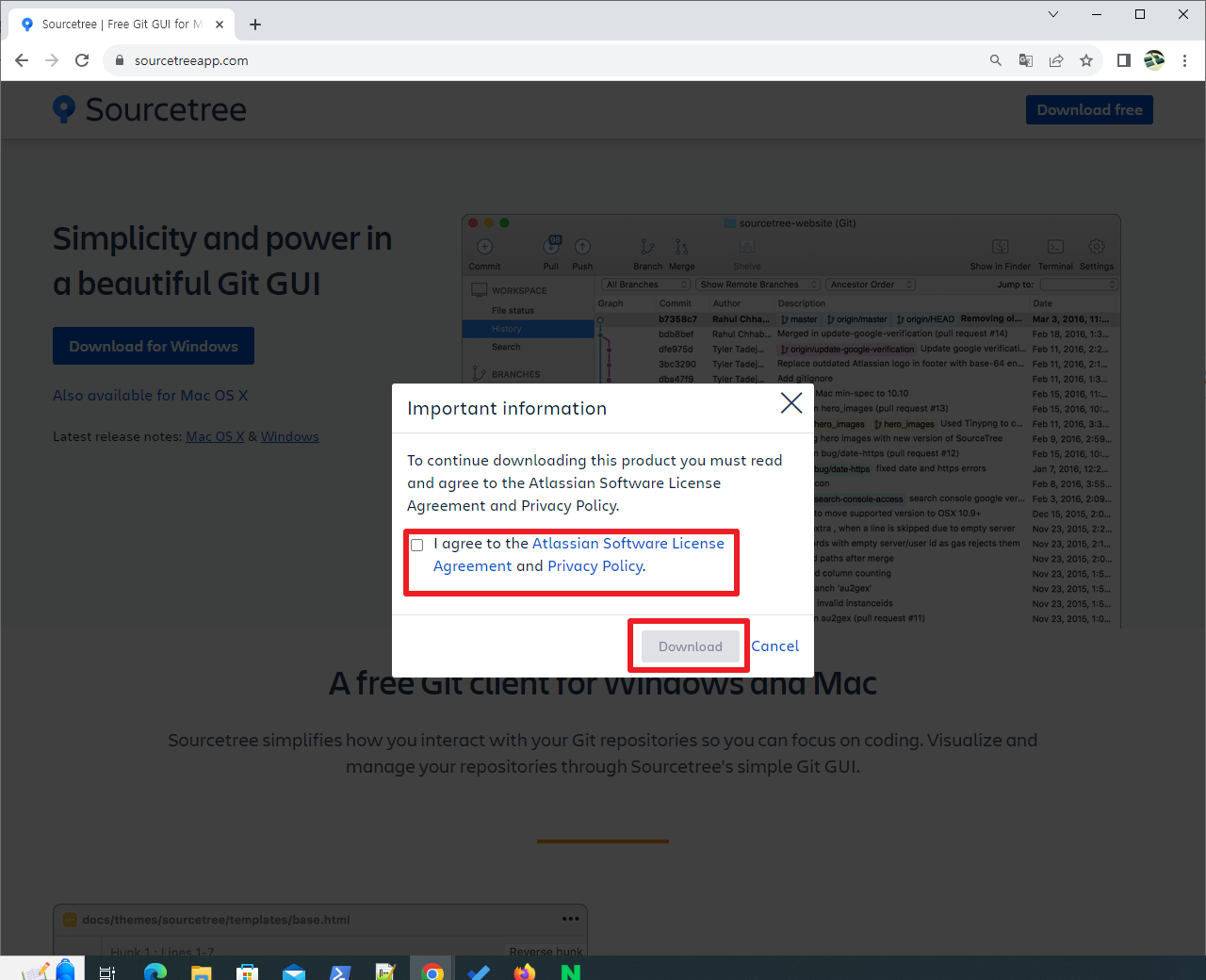Open Firefox from taskbar

pyautogui.click(x=525, y=972)
